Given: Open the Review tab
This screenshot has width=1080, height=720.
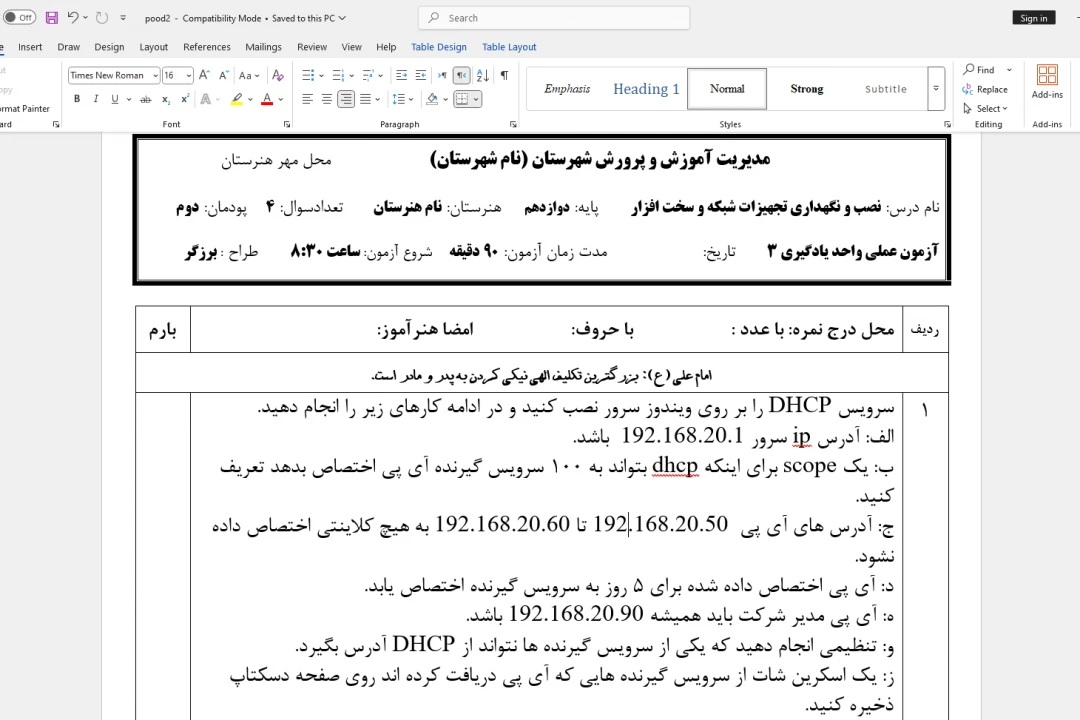Looking at the screenshot, I should [x=312, y=47].
